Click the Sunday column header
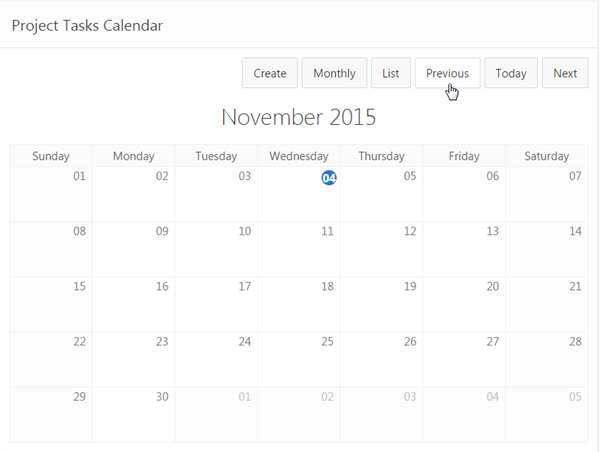 (51, 156)
